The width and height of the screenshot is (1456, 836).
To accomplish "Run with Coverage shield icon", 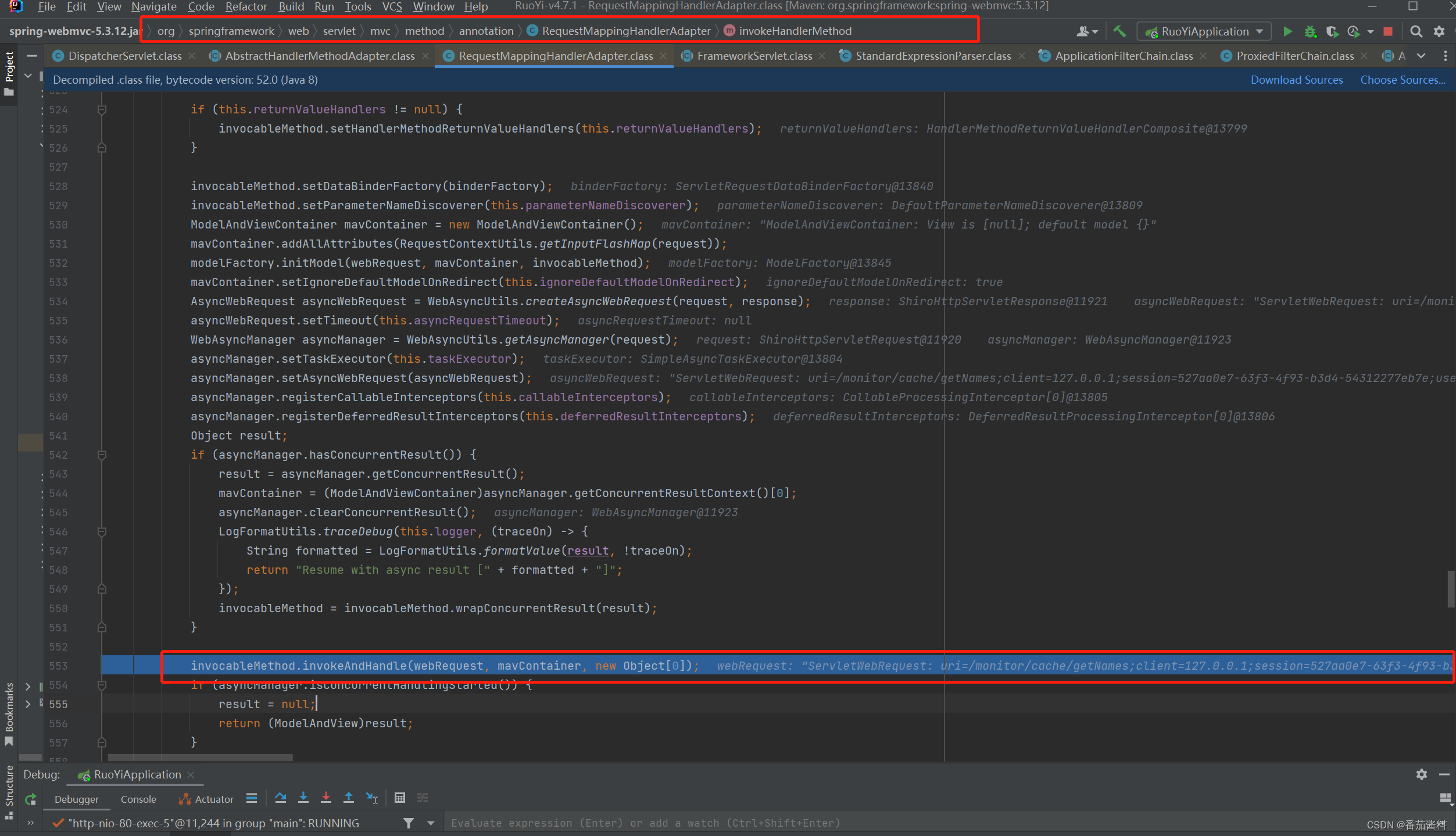I will pos(1332,31).
